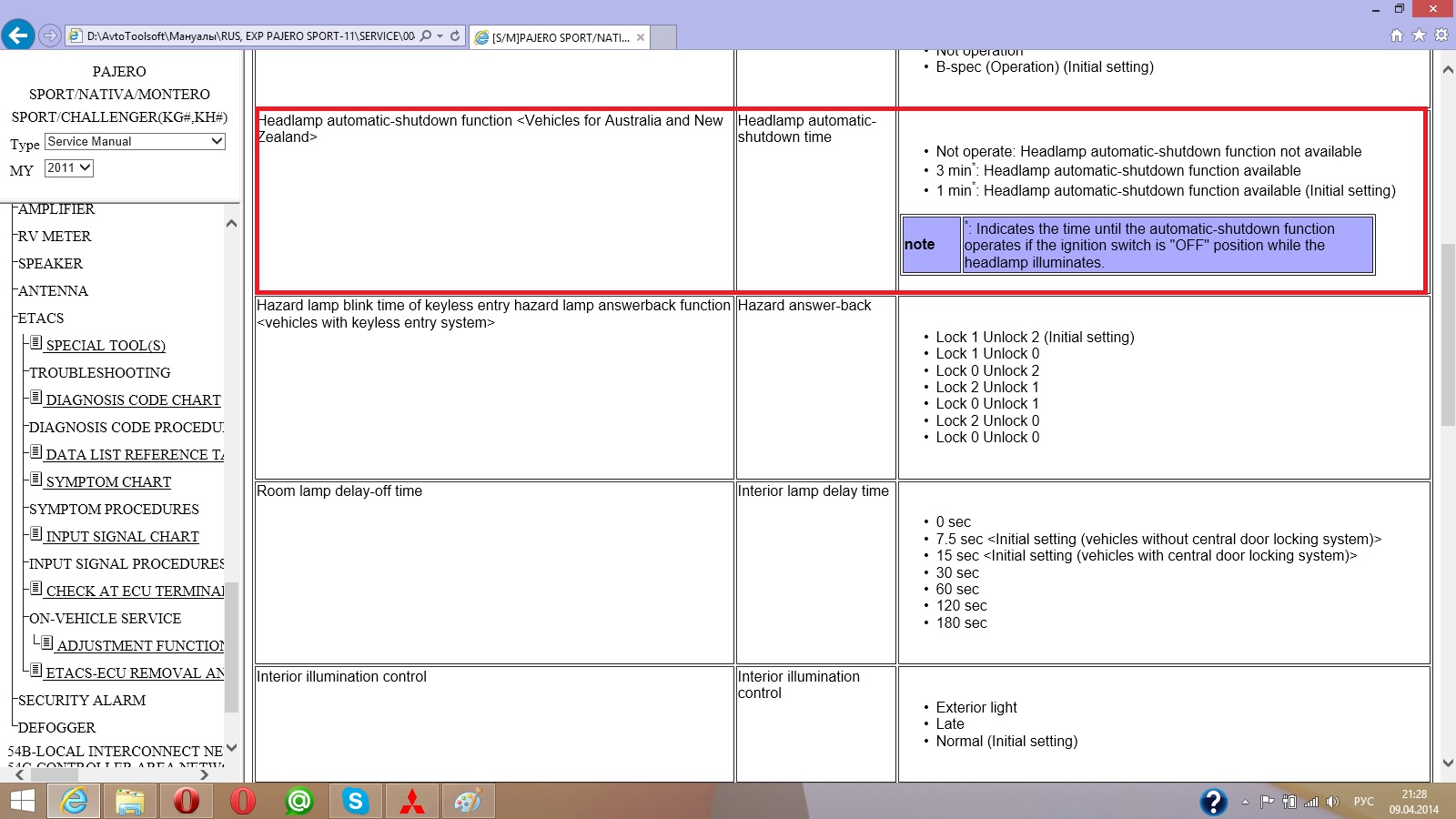Click the search magnifier in address bar
Screen dimensions: 1456x819
pyautogui.click(x=426, y=36)
